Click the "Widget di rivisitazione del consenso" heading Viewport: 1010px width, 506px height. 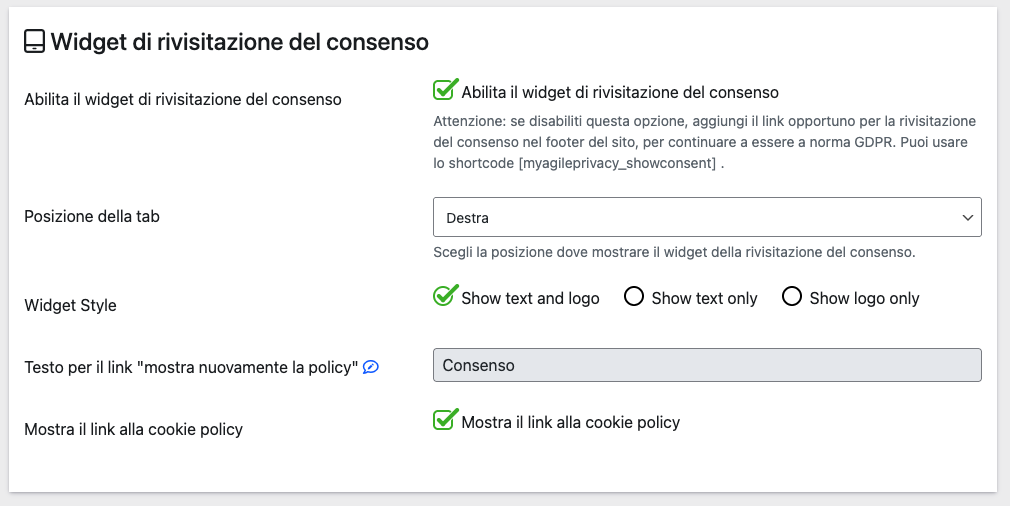coord(240,42)
